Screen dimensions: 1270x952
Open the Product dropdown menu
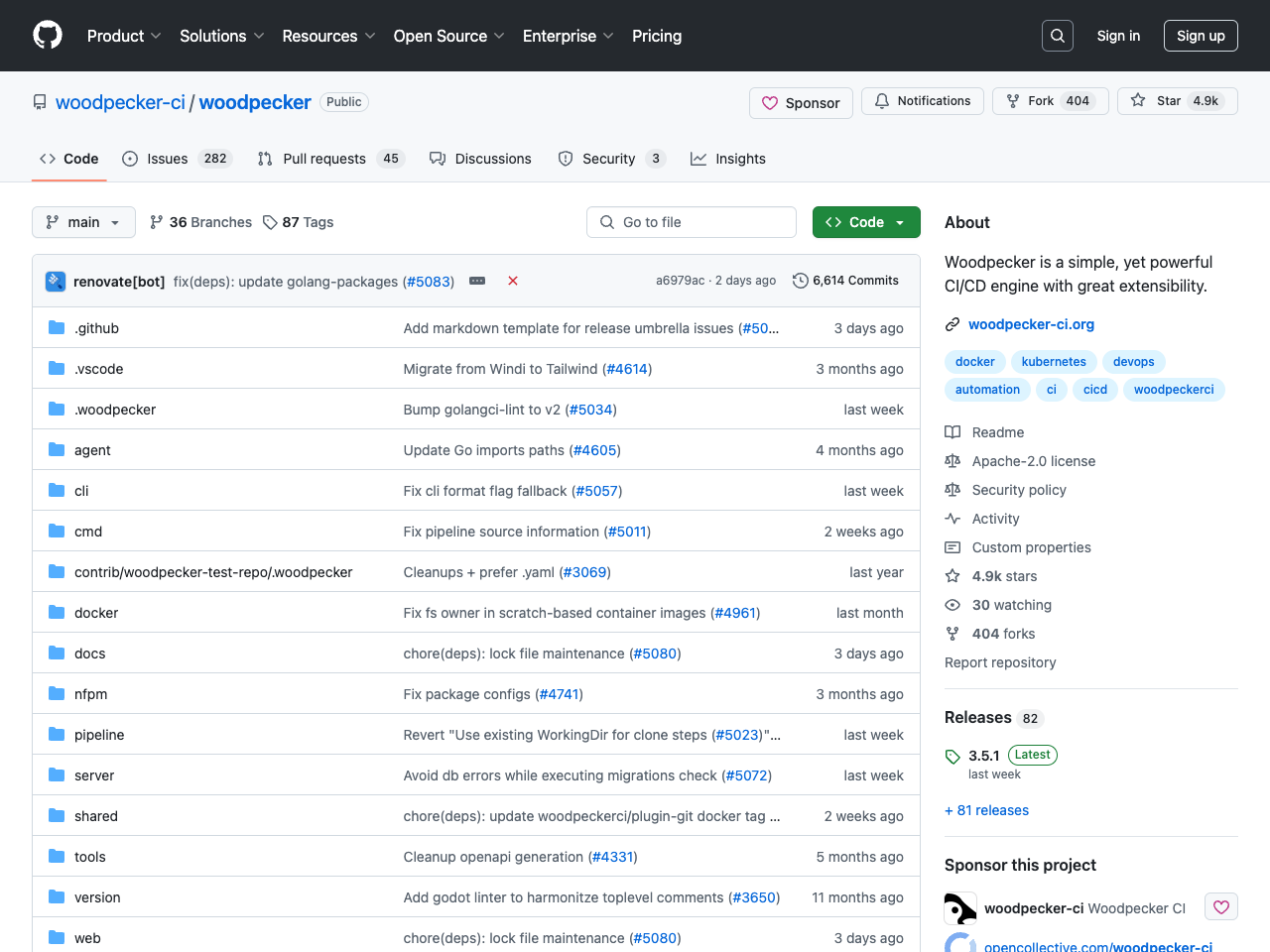(x=124, y=36)
